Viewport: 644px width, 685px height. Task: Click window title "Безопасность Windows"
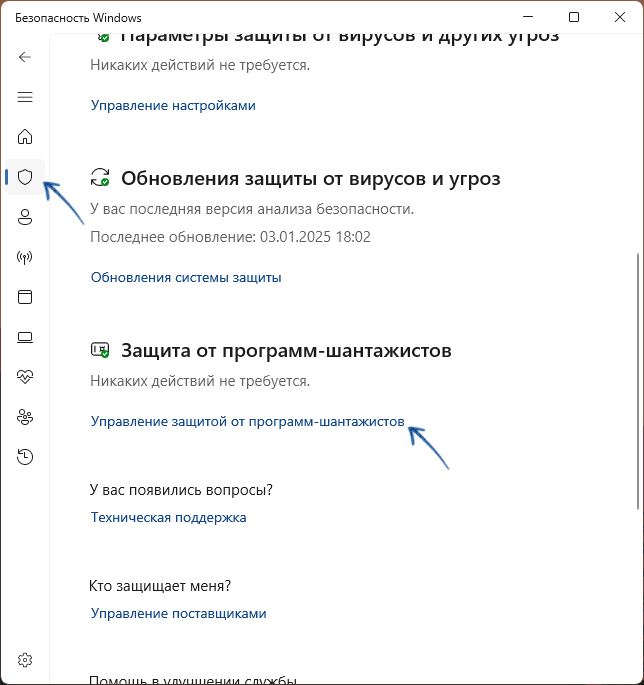click(78, 18)
